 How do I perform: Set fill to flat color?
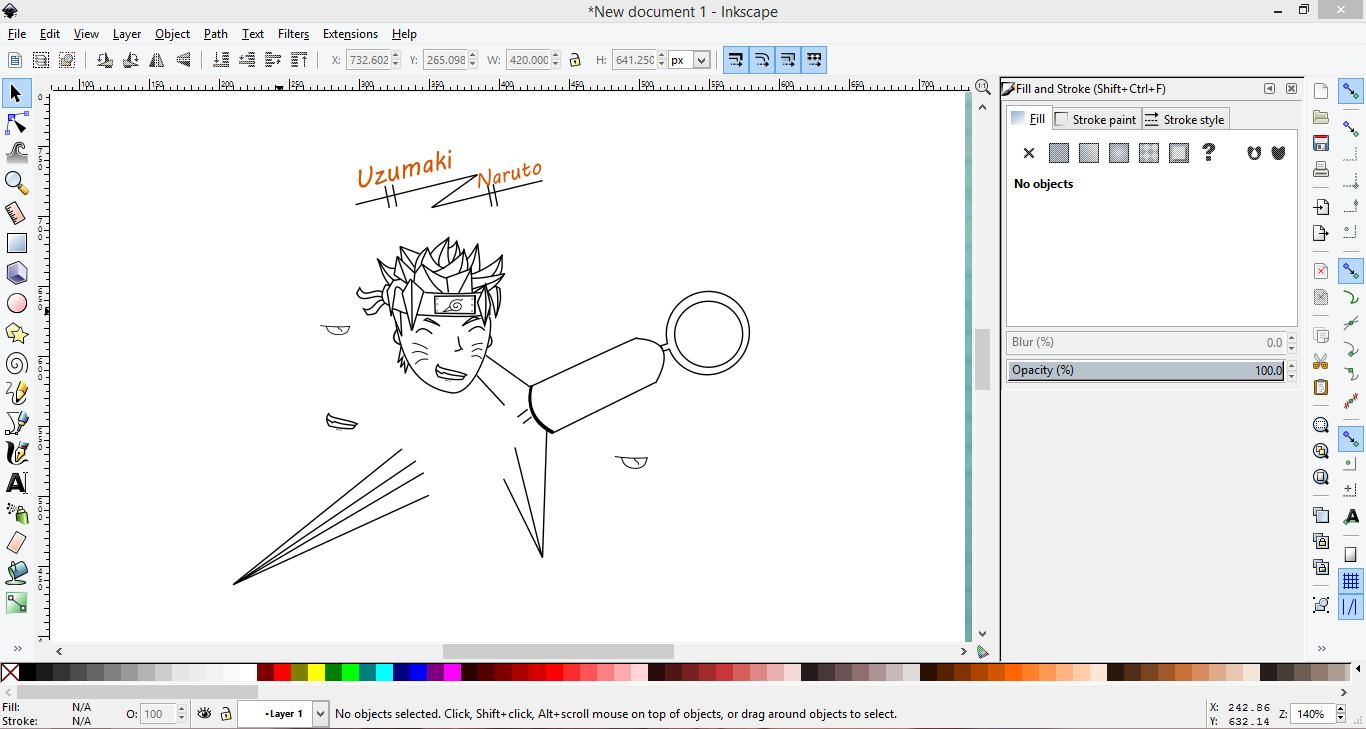tap(1059, 153)
